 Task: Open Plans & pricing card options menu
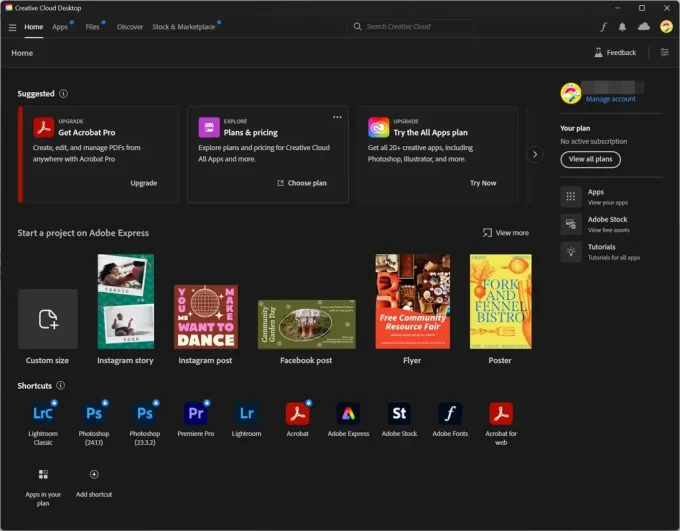click(337, 118)
